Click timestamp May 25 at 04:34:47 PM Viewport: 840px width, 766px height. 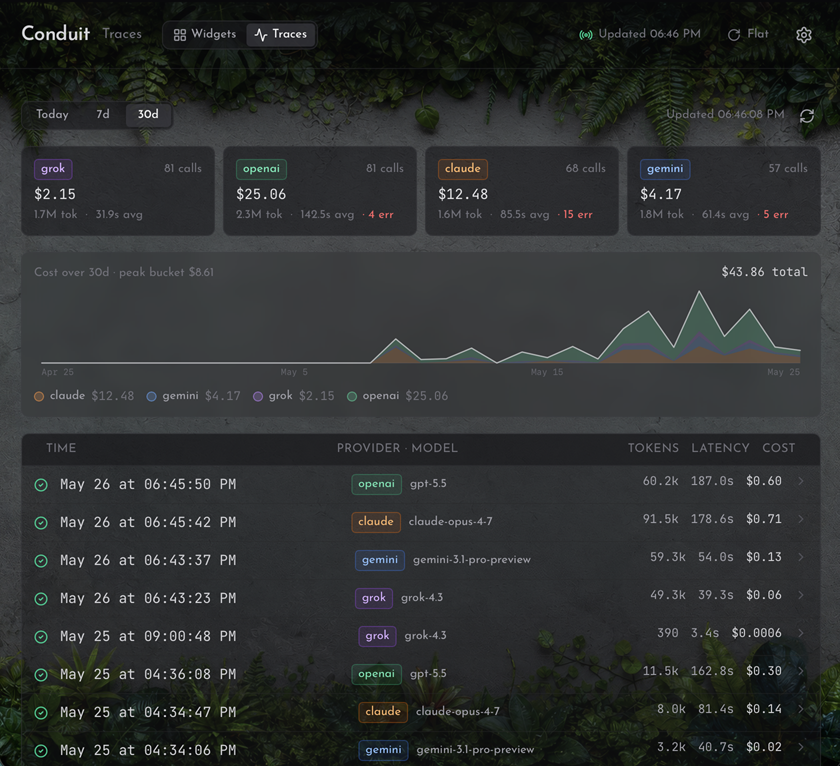[148, 713]
